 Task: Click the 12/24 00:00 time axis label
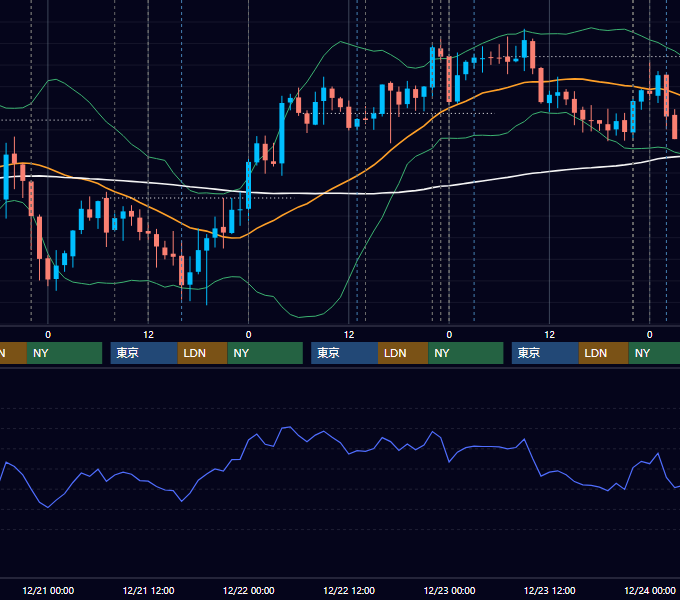point(650,590)
